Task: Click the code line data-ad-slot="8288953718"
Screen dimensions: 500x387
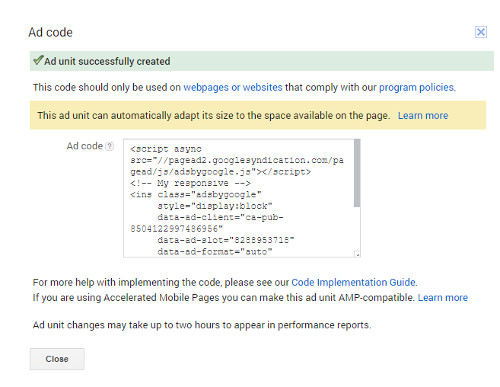Action: pyautogui.click(x=226, y=240)
